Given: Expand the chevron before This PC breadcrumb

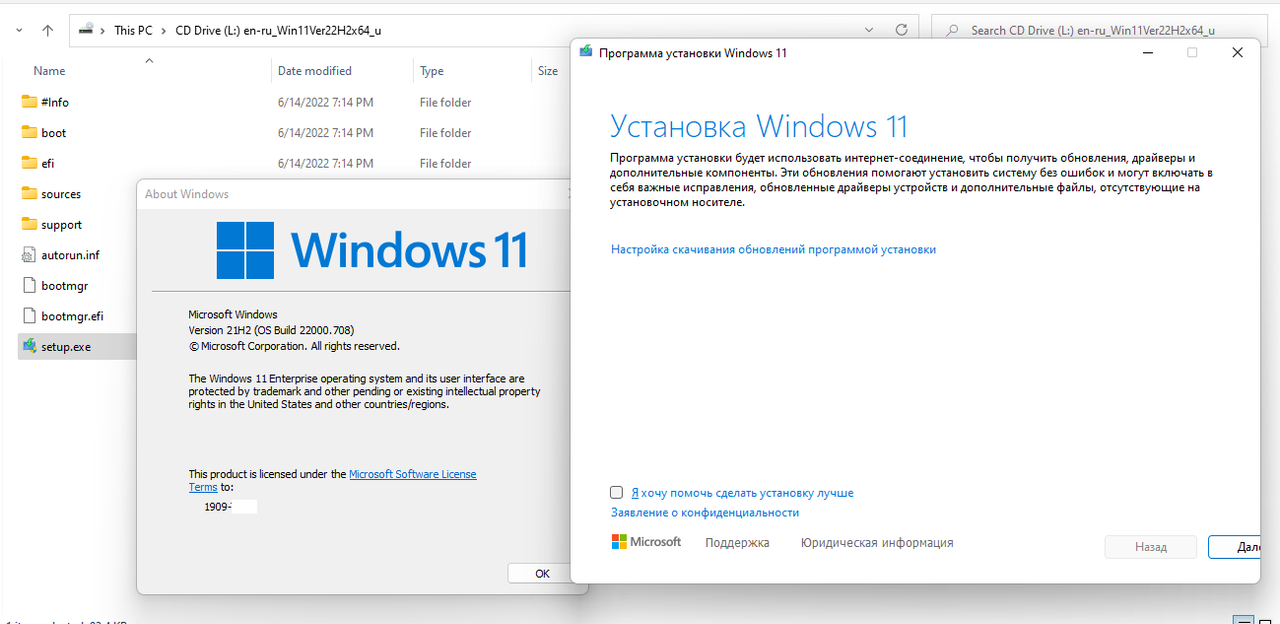Looking at the screenshot, I should [x=103, y=30].
